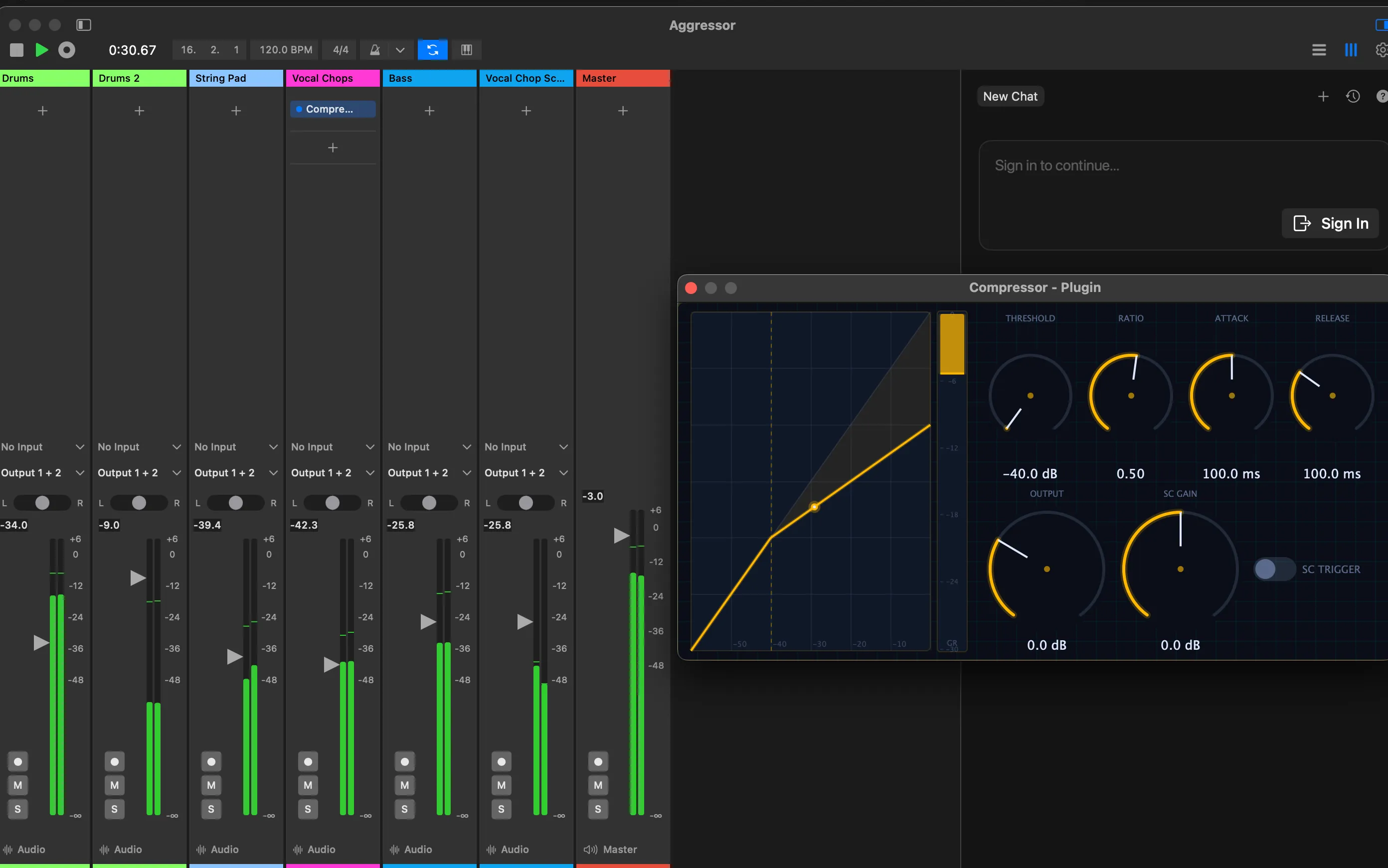The width and height of the screenshot is (1388, 868).
Task: Open the No Input dropdown on the Drums track
Action: pos(42,446)
